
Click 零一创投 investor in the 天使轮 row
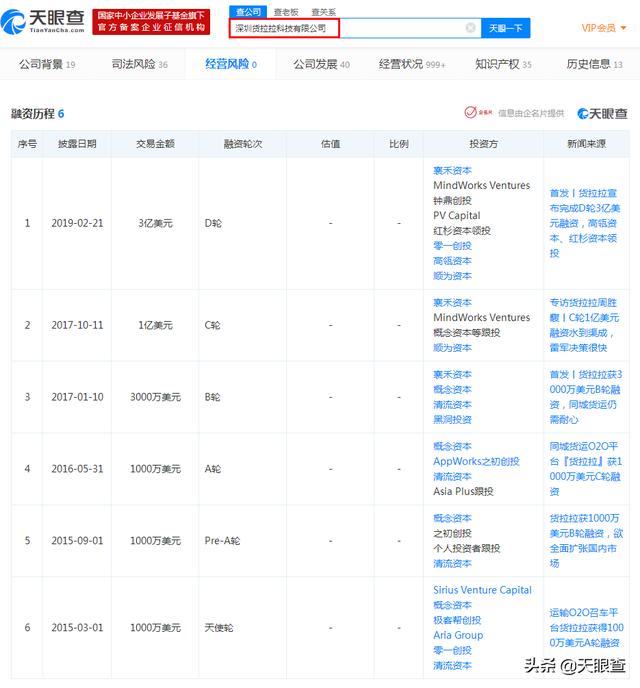pos(452,650)
